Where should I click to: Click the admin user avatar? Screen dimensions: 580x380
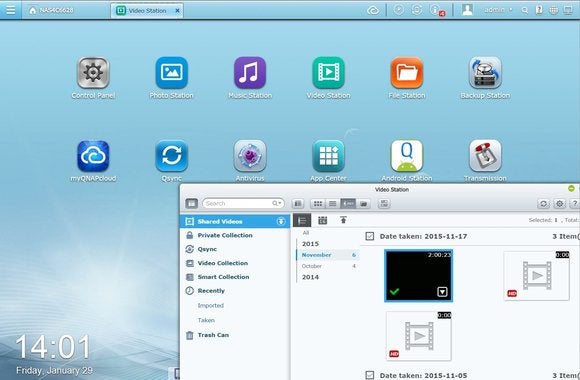click(x=468, y=10)
